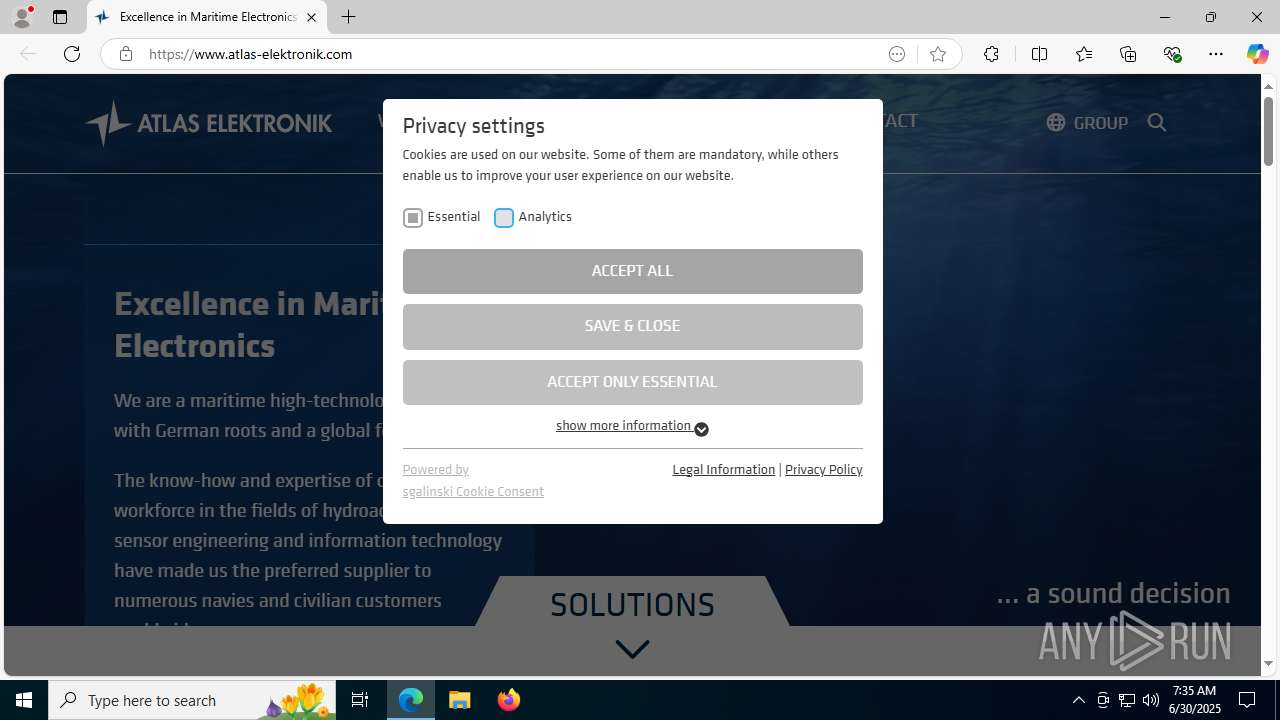Viewport: 1280px width, 720px height.
Task: Toggle the Essential cookies checkbox
Action: point(413,218)
